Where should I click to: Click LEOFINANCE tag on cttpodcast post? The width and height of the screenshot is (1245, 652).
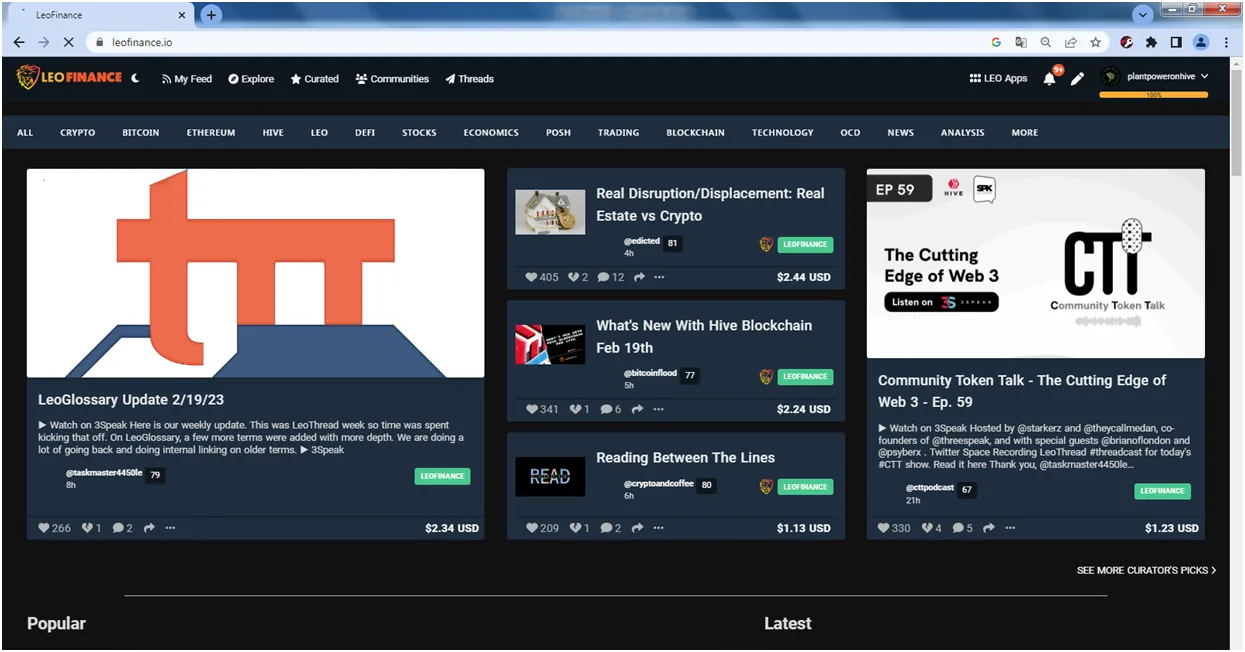1162,491
